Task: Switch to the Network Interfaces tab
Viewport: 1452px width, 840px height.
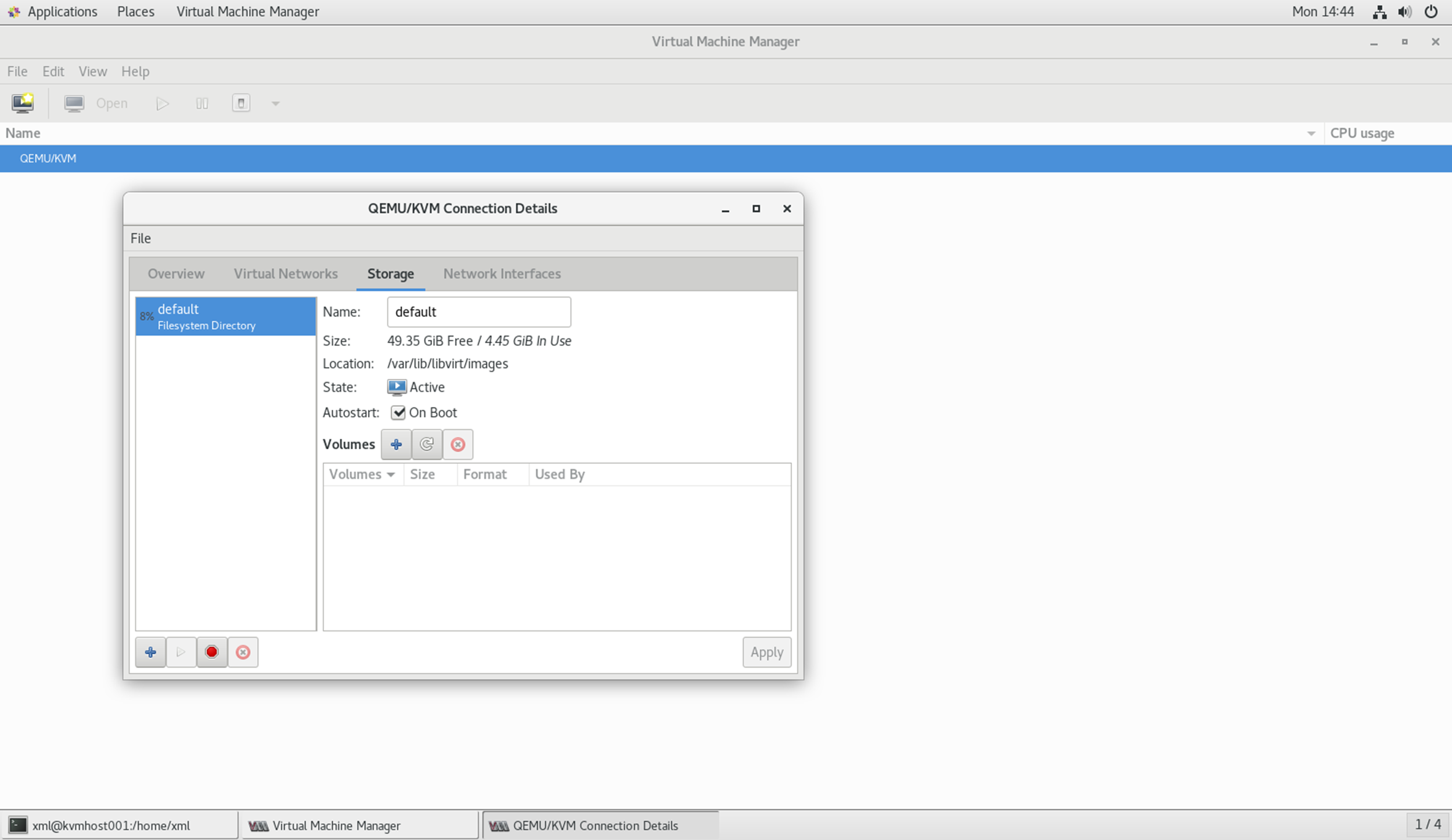Action: pyautogui.click(x=503, y=273)
